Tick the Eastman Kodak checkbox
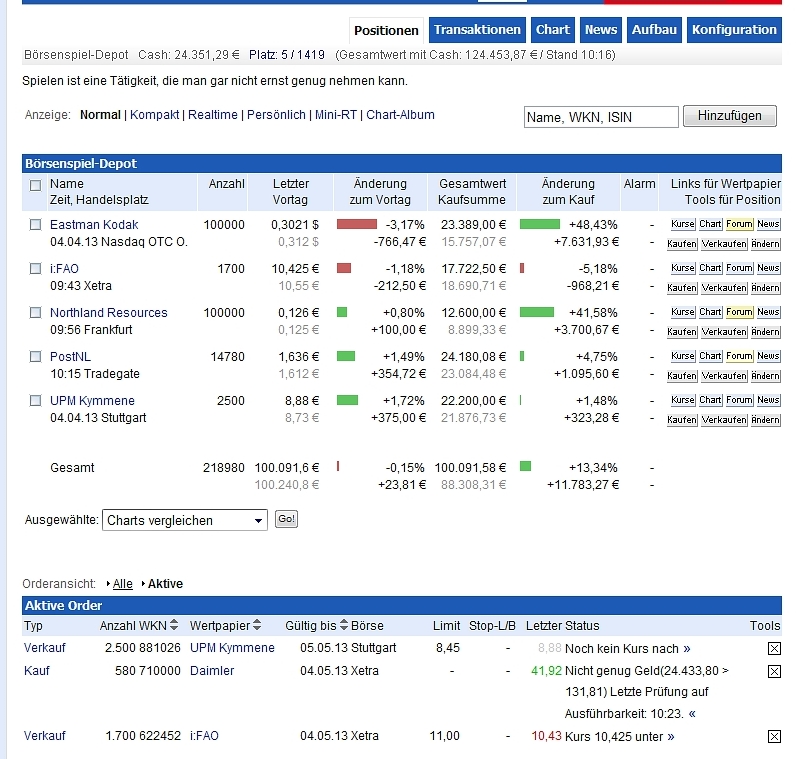Image resolution: width=796 pixels, height=759 pixels. [x=36, y=225]
